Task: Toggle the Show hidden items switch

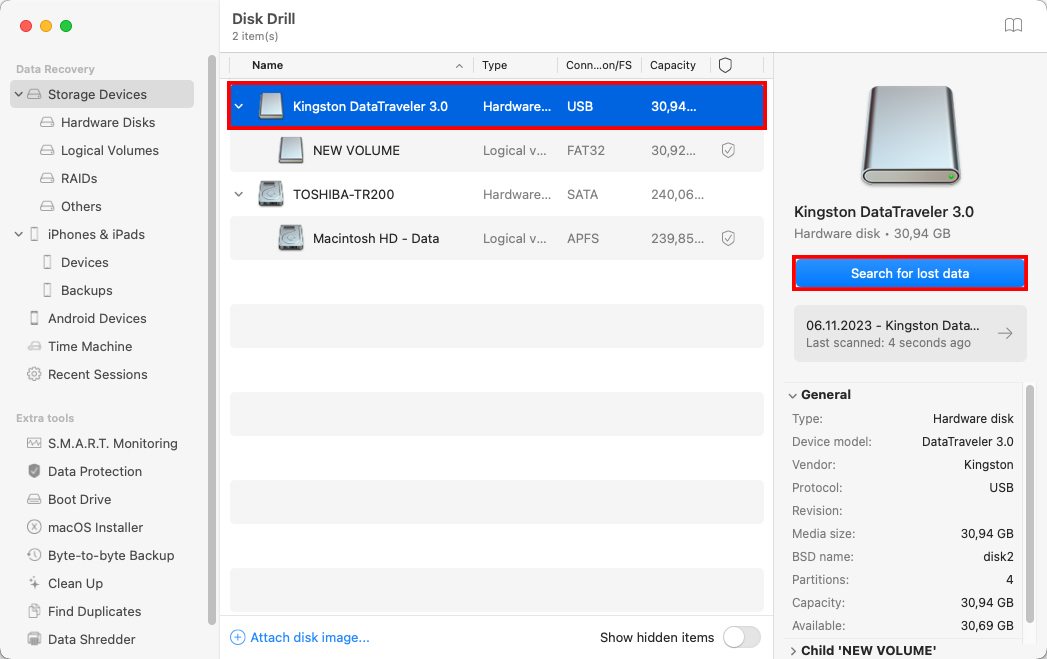Action: click(741, 637)
